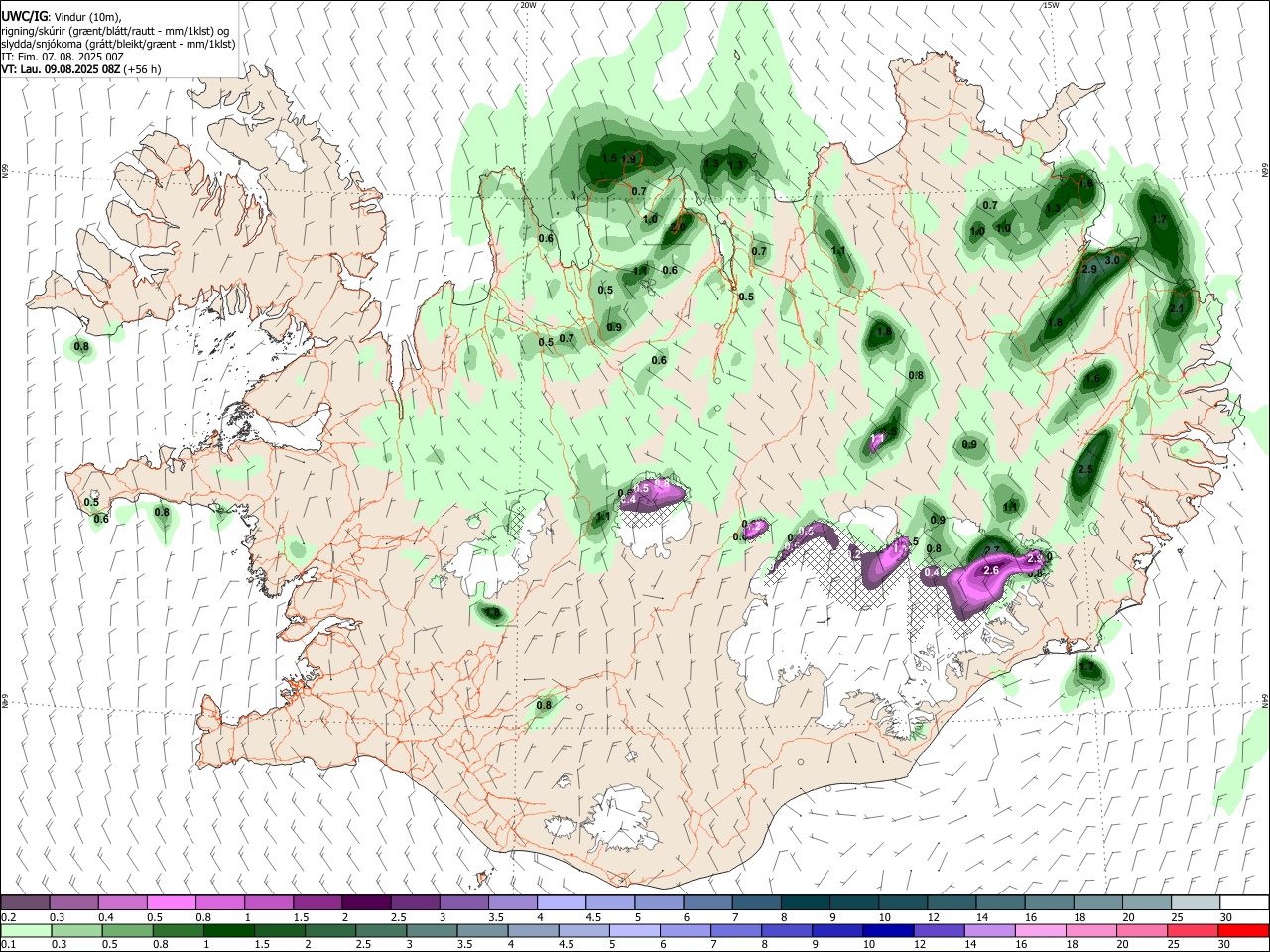1270x952 pixels.
Task: Click the valid time 'VT: Lau. 09.08.2025 08Z'
Action: point(61,69)
